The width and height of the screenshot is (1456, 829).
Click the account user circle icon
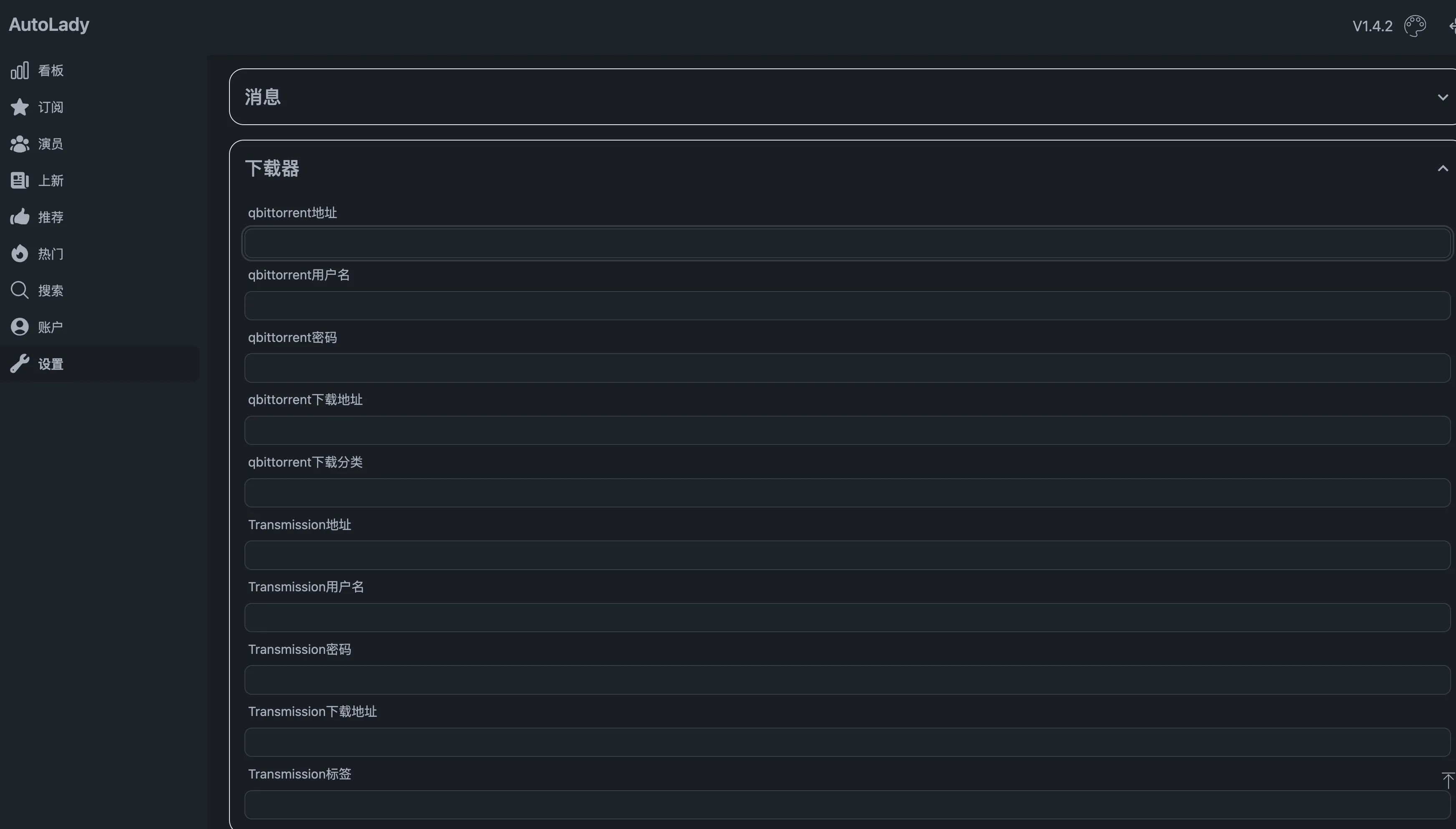coord(19,327)
